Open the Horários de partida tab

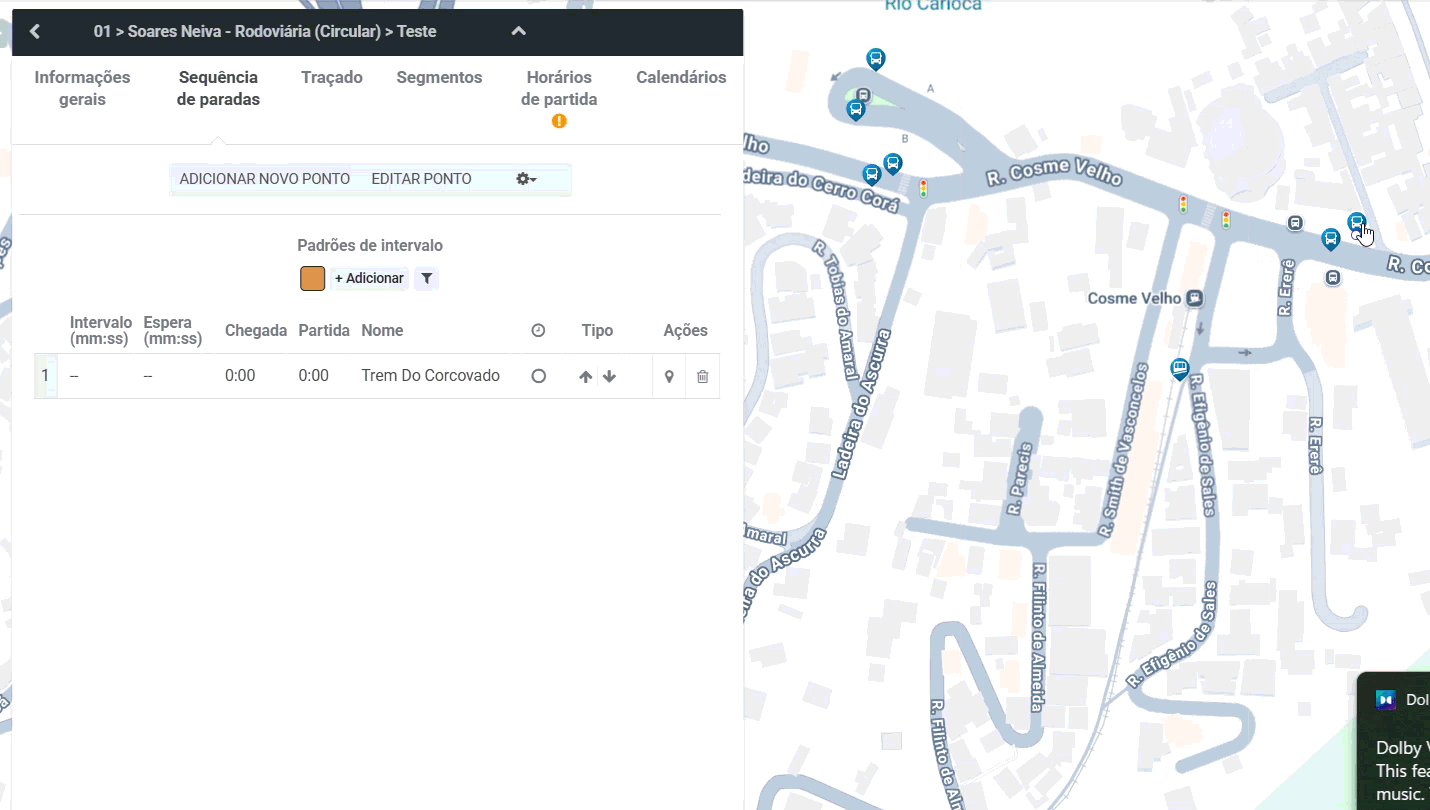559,89
